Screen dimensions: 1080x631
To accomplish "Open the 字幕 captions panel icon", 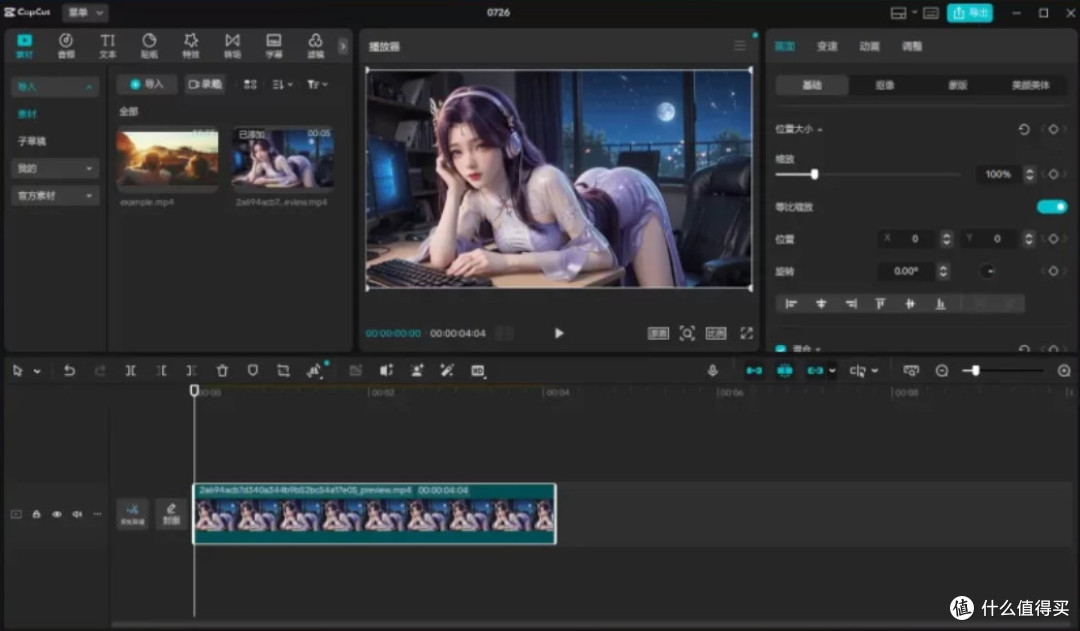I will point(274,45).
